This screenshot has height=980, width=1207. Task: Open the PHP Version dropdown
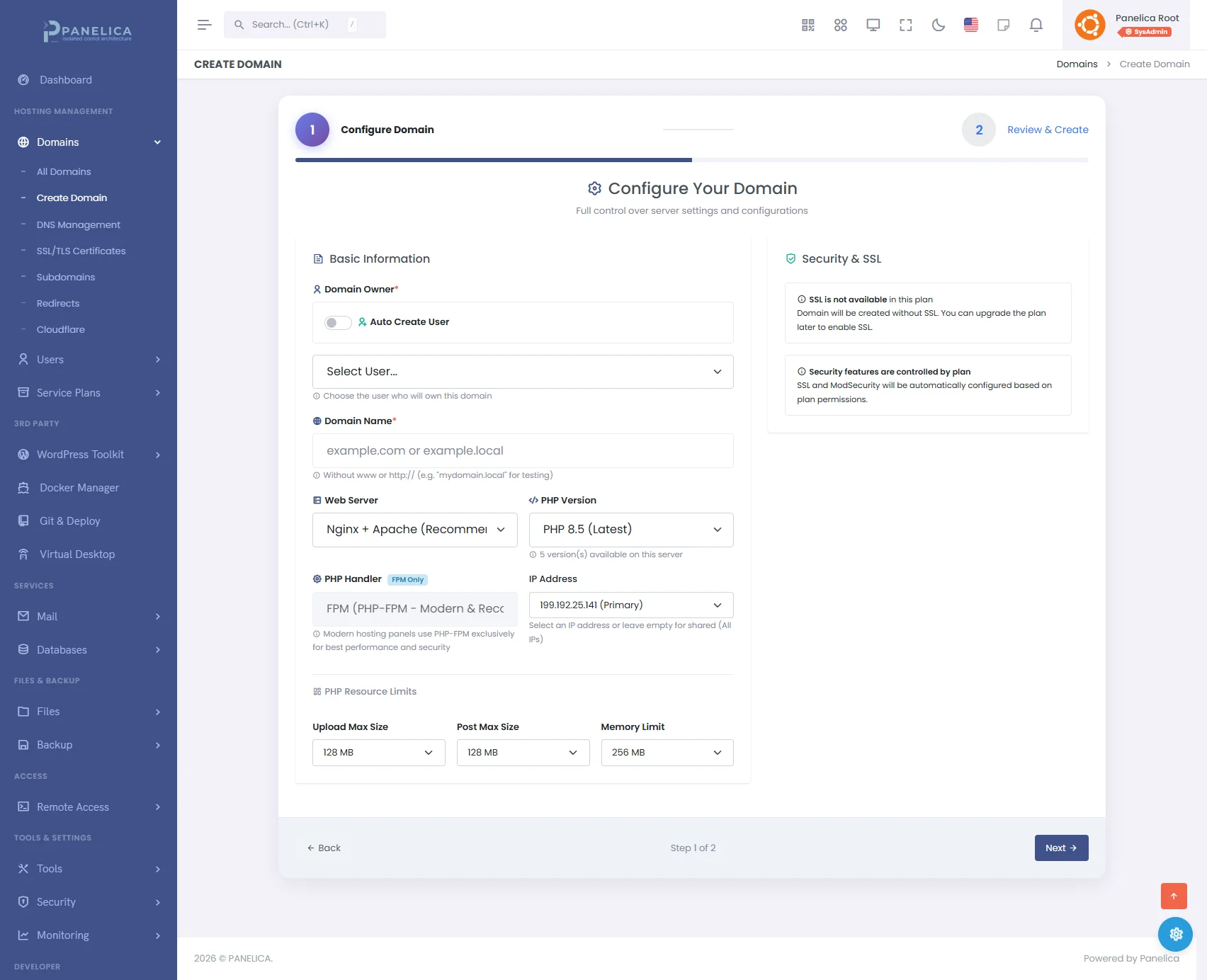tap(630, 530)
